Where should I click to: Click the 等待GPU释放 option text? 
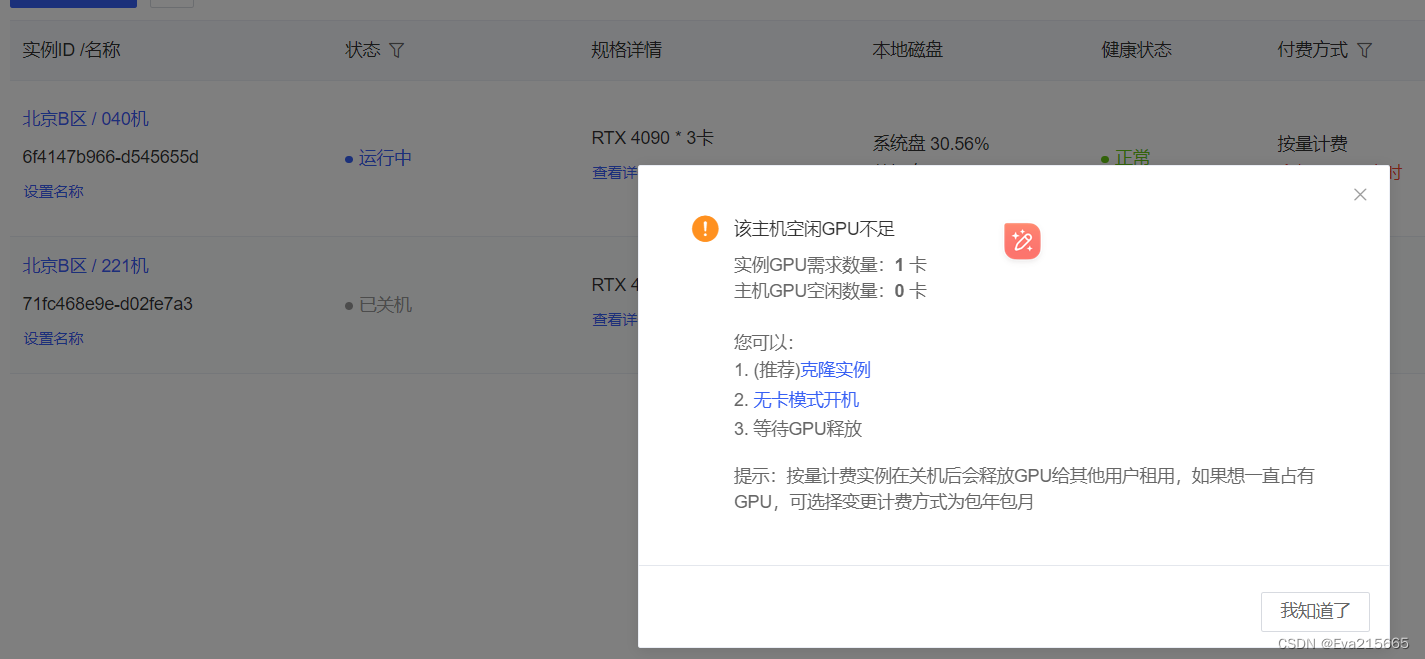pyautogui.click(x=807, y=430)
